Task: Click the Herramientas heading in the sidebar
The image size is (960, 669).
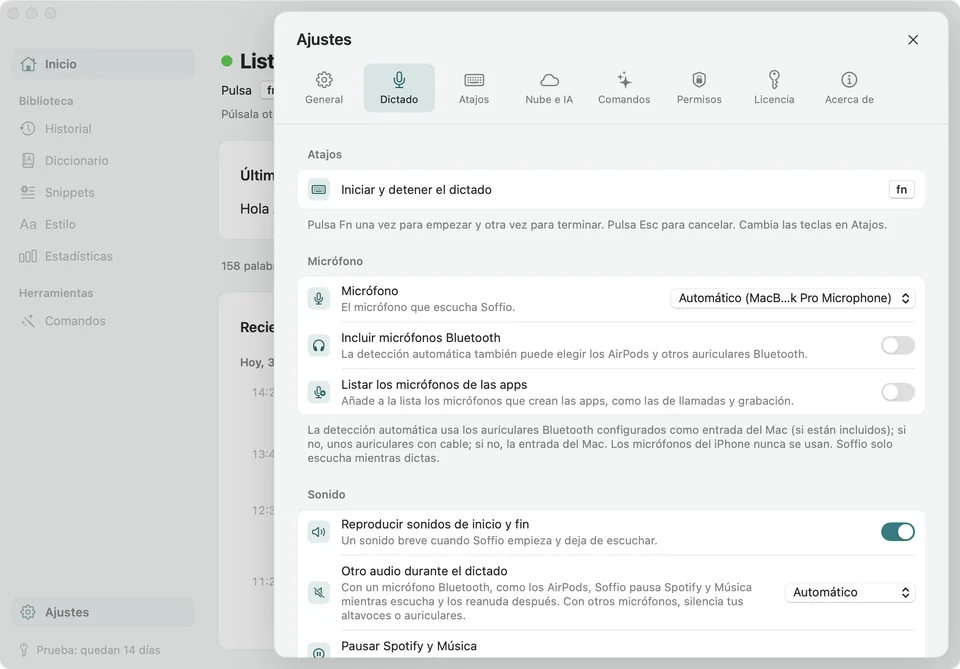Action: [56, 293]
